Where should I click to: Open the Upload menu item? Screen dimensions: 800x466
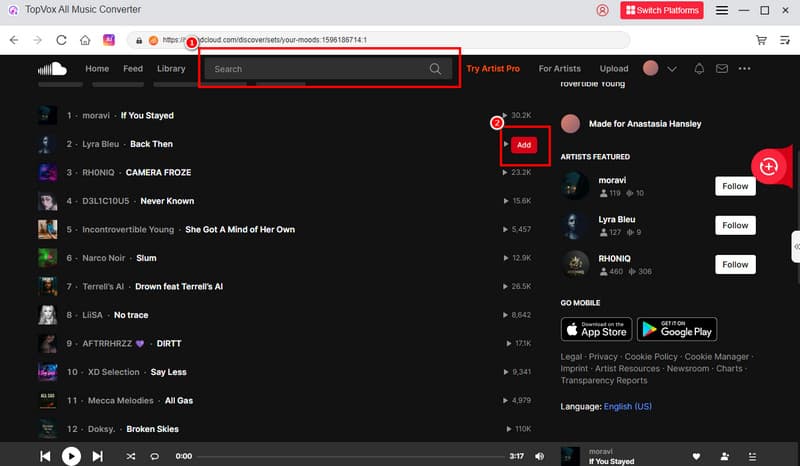point(614,68)
